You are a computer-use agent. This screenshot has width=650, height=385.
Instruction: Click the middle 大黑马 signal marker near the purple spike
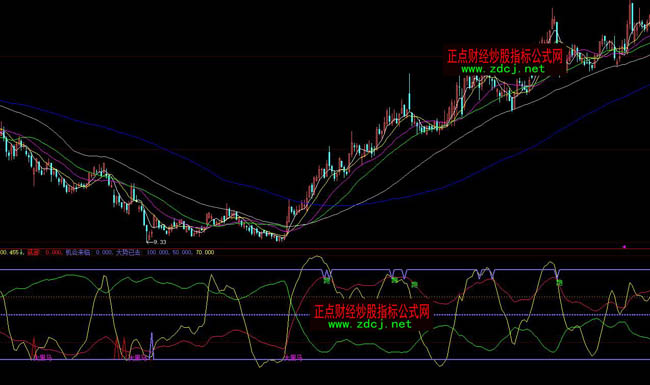tap(138, 357)
